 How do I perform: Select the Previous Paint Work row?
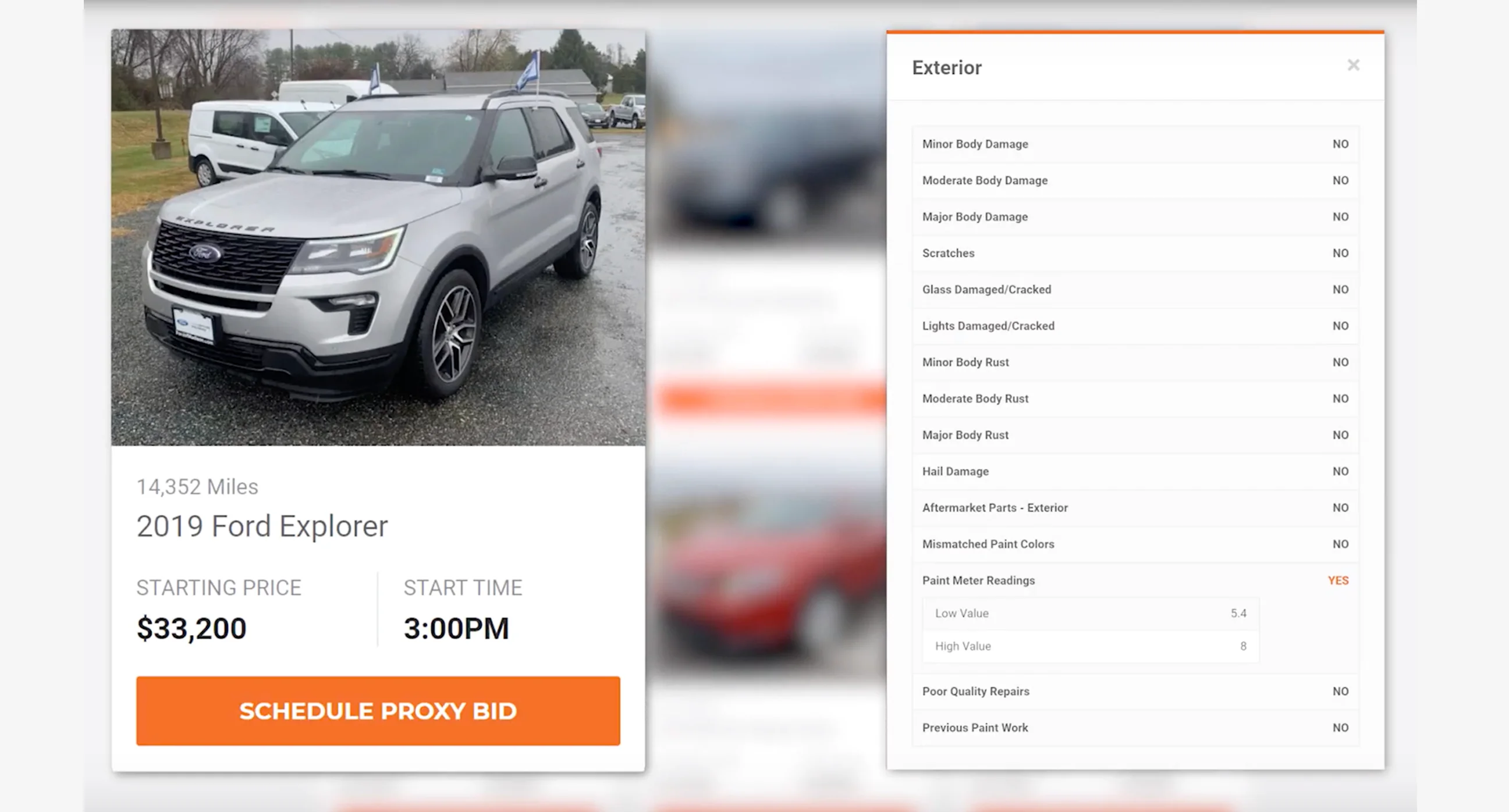point(1135,728)
